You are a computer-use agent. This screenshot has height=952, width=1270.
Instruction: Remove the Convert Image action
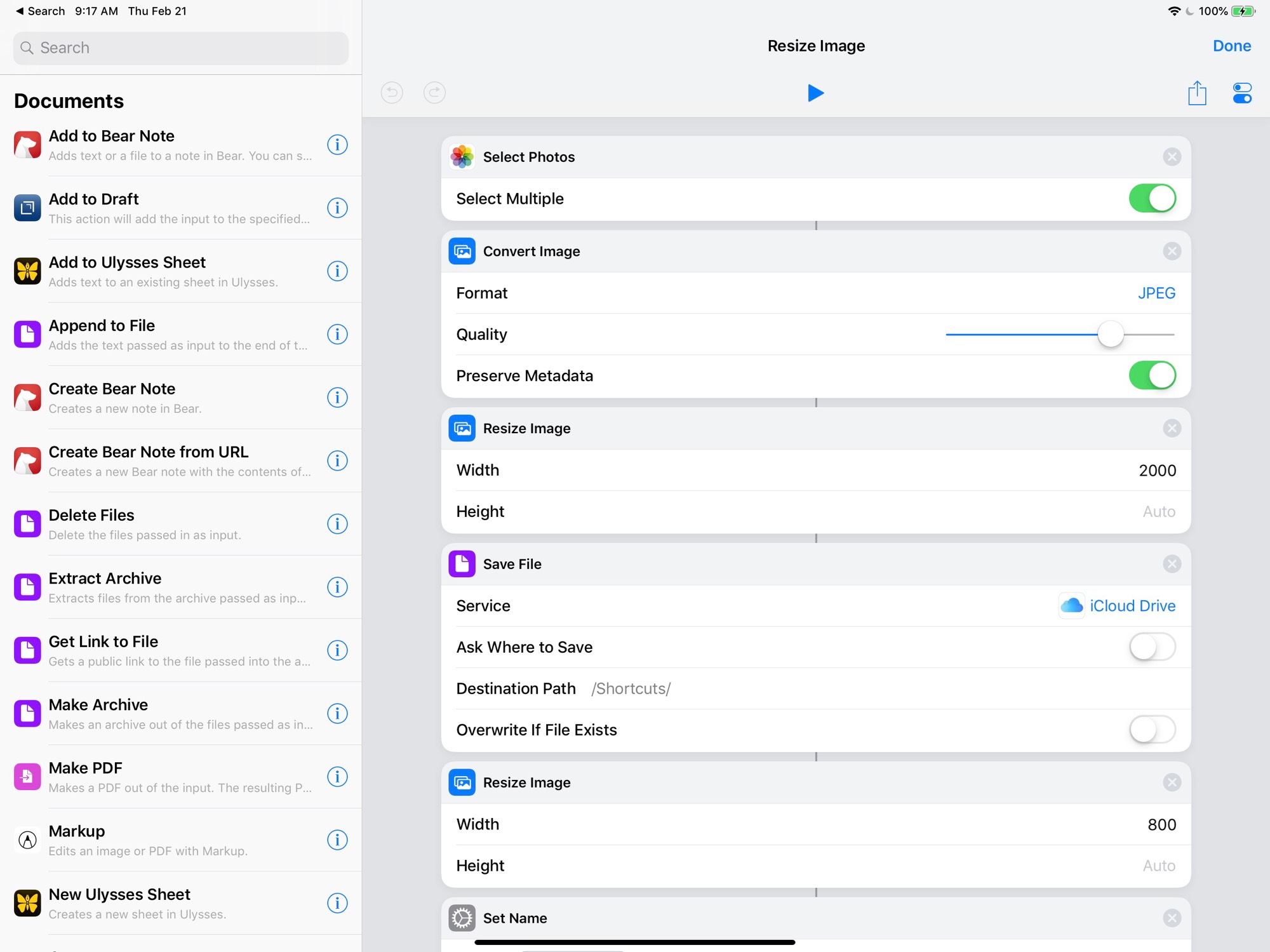coord(1172,251)
